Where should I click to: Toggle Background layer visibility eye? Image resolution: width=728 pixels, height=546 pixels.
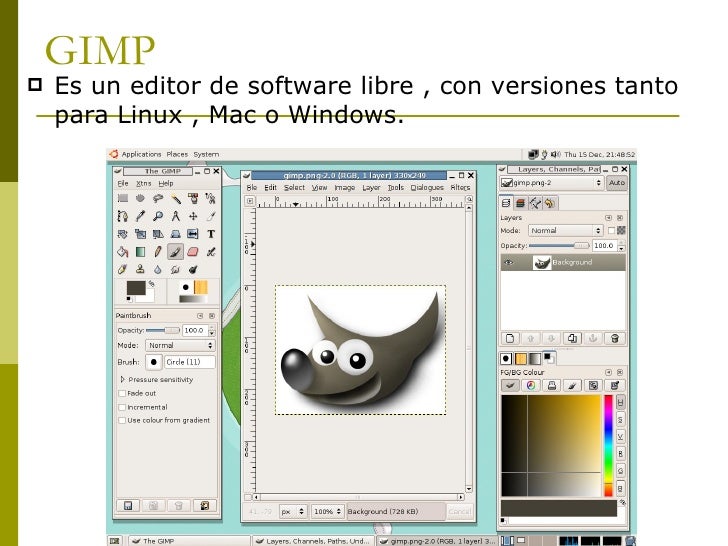click(x=509, y=262)
